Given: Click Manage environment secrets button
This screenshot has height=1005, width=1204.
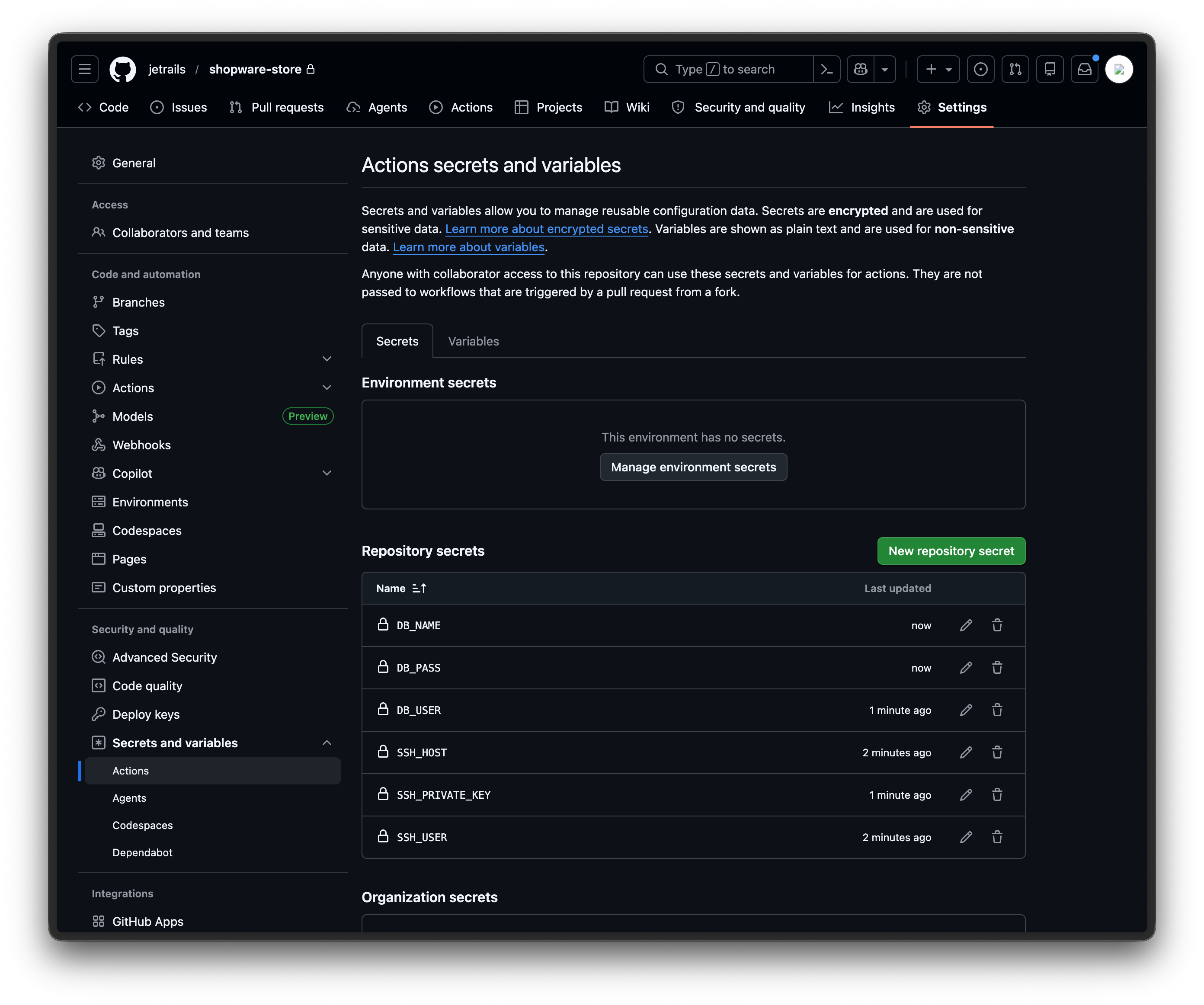Looking at the screenshot, I should 693,467.
